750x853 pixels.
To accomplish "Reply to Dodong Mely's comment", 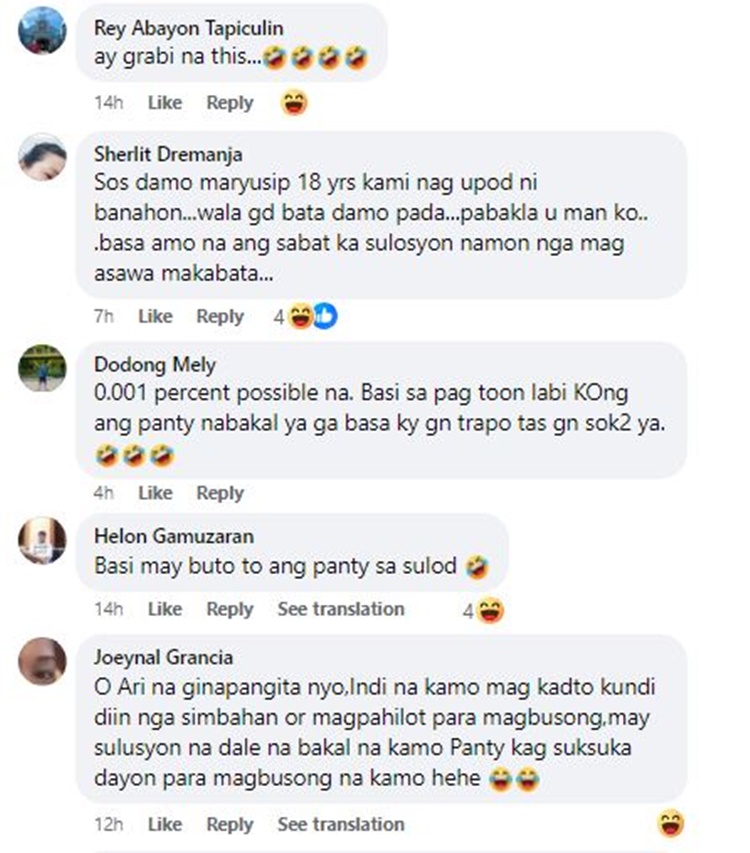I will coord(220,493).
